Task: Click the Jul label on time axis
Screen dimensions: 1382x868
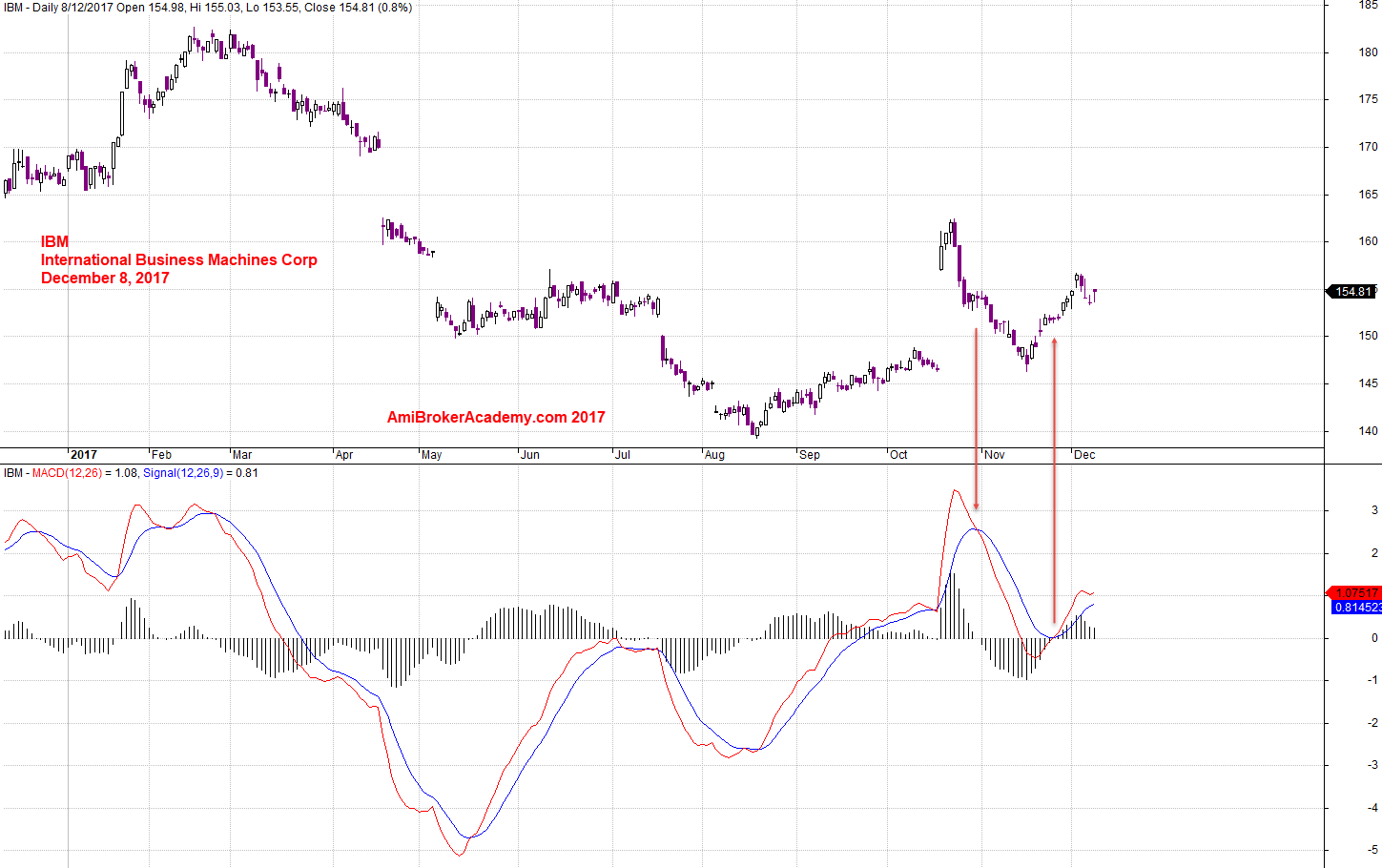Action: click(623, 455)
